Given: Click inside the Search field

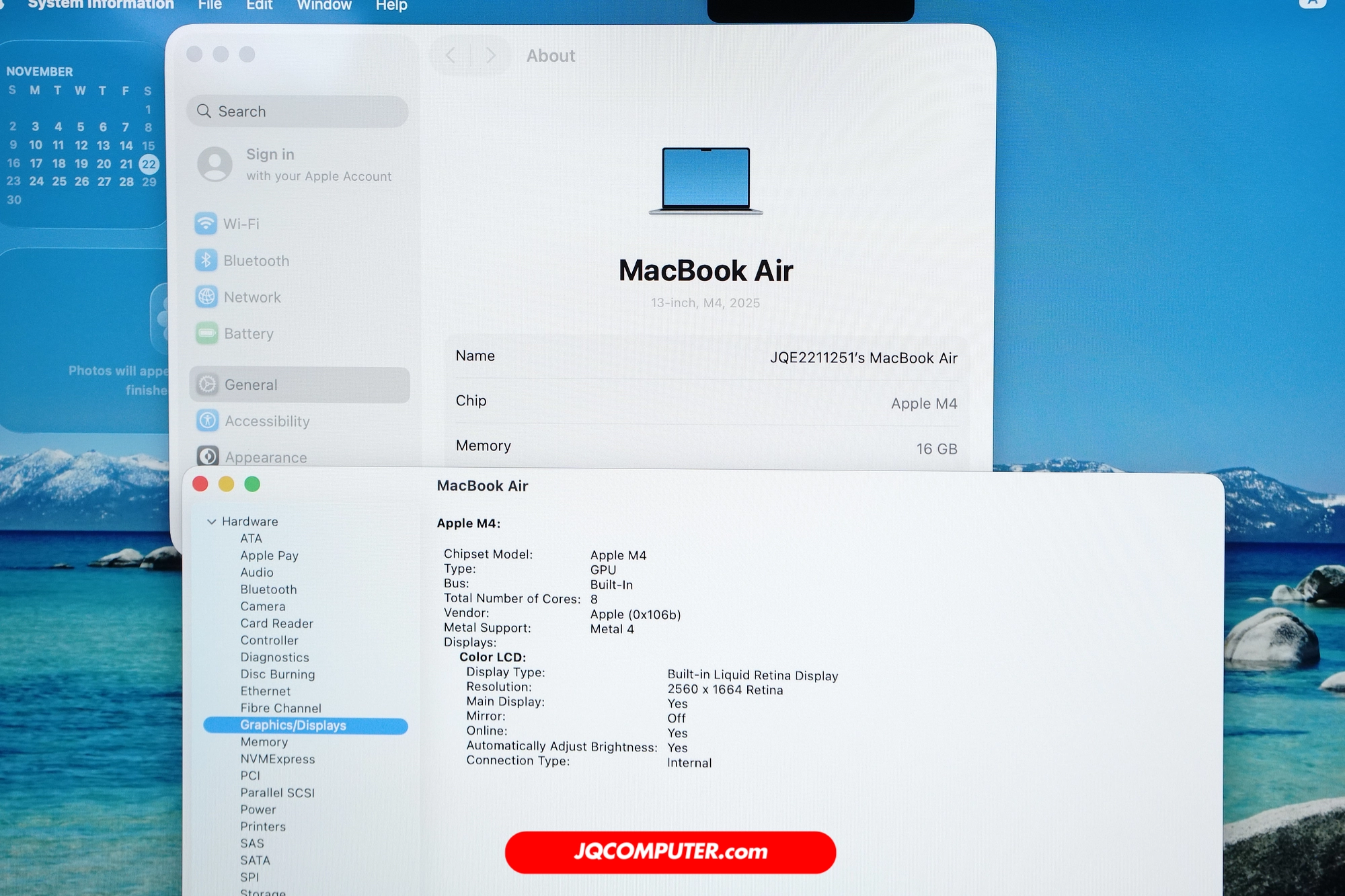Looking at the screenshot, I should pyautogui.click(x=296, y=111).
